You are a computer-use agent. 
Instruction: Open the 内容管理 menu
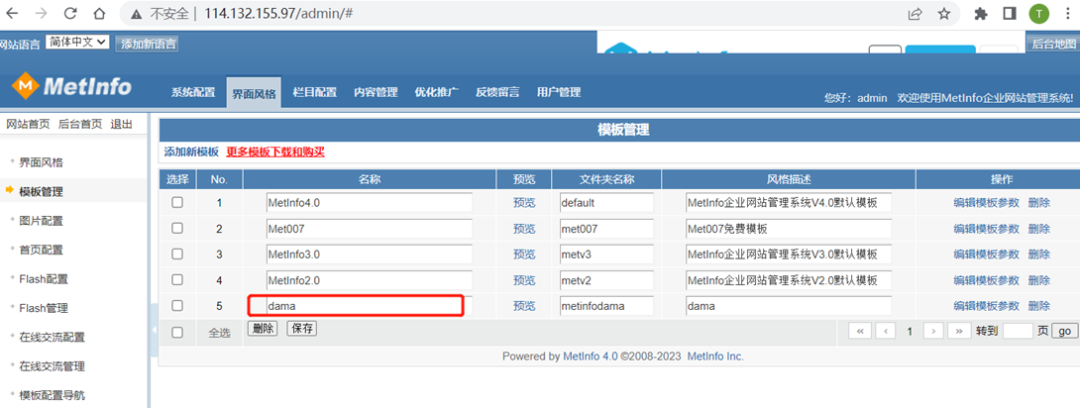click(x=376, y=92)
